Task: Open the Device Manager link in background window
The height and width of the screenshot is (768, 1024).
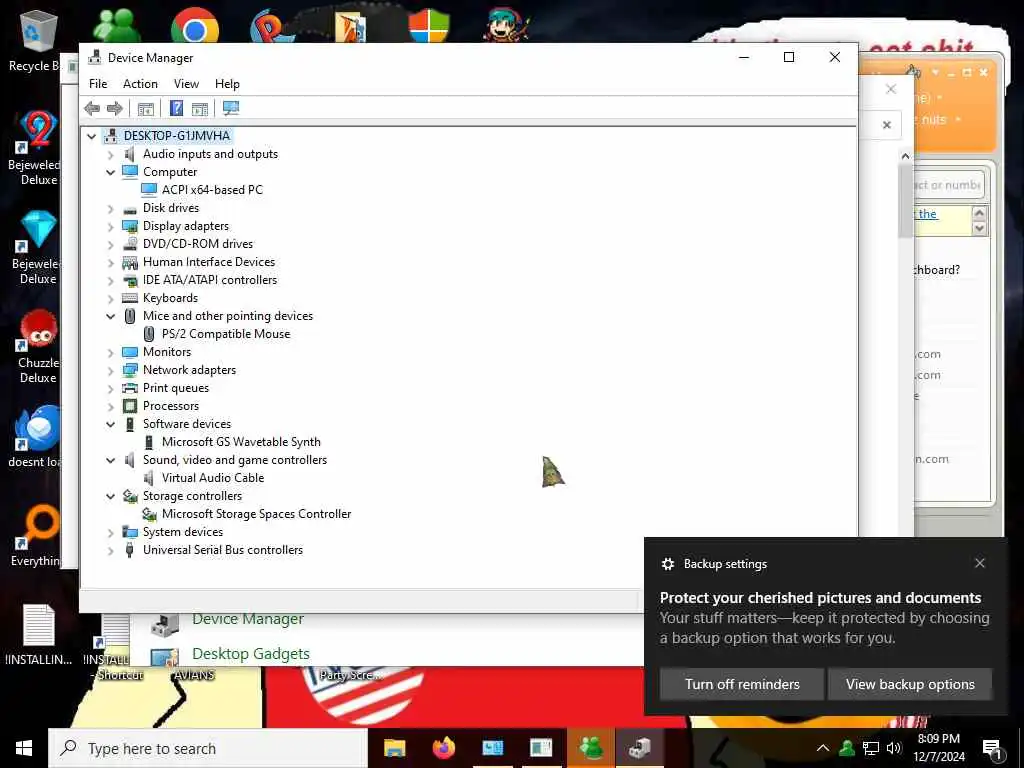Action: (x=248, y=619)
